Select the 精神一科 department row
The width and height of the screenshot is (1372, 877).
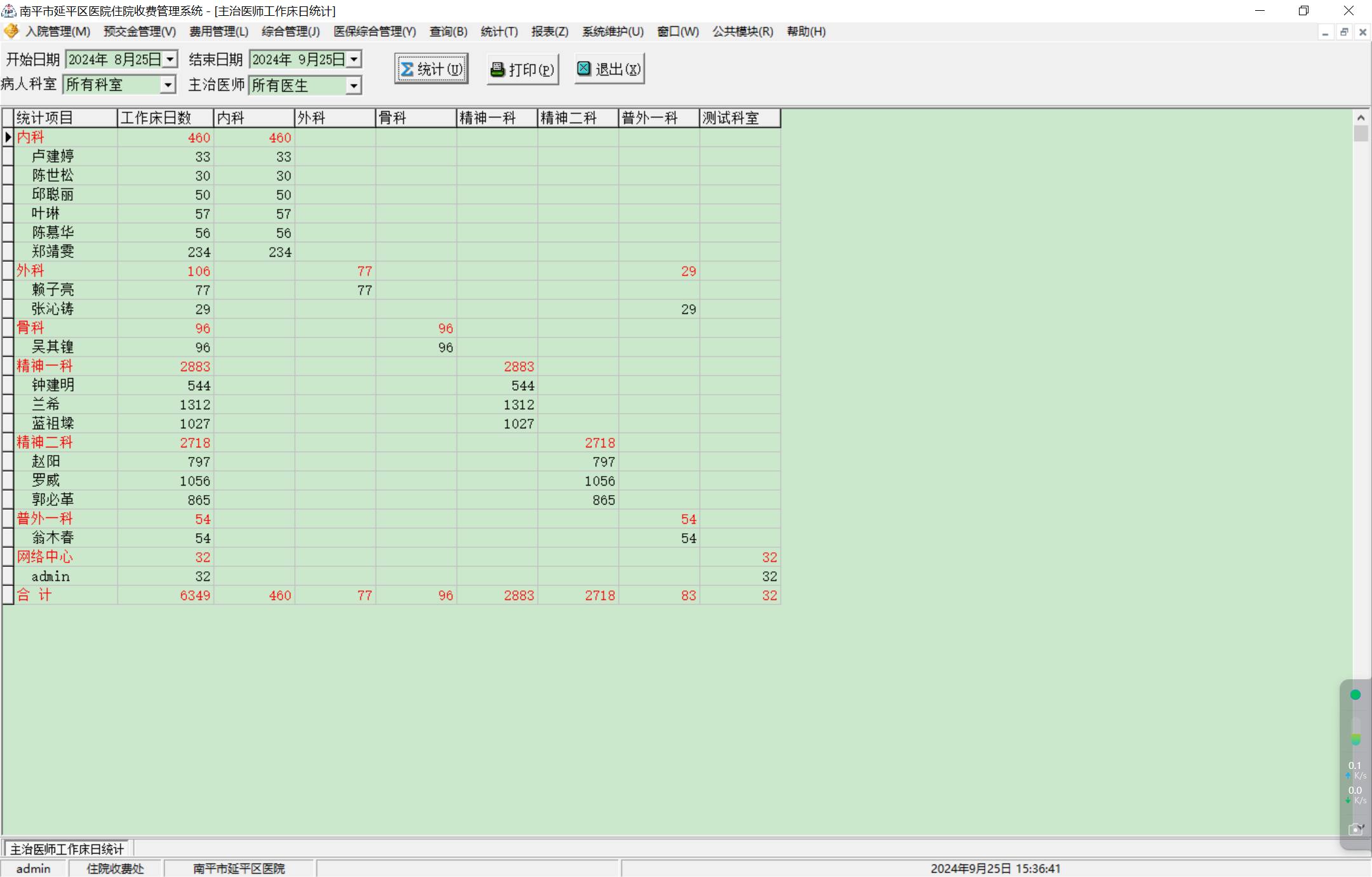click(44, 366)
